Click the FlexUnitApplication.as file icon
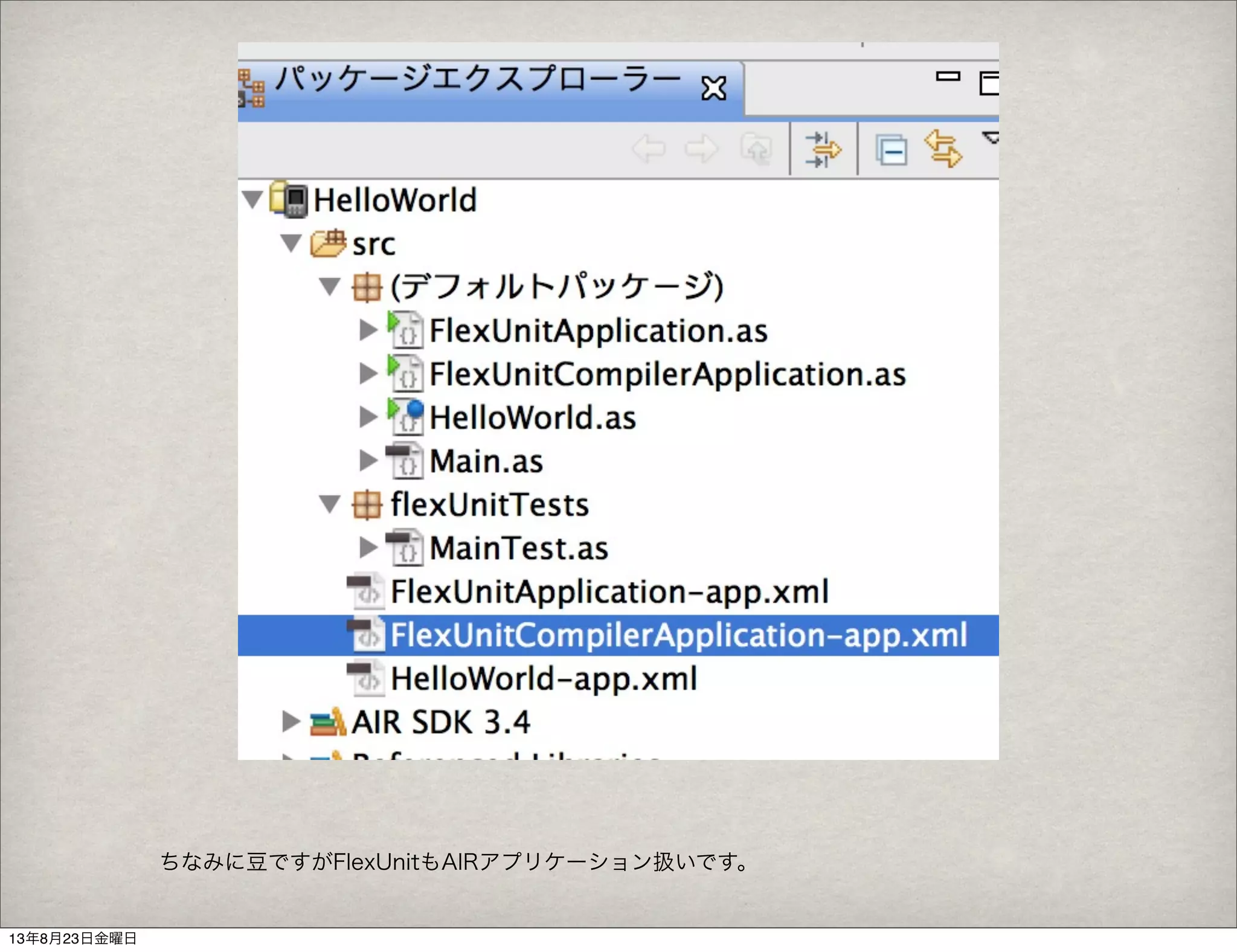This screenshot has width=1237, height=952. [x=405, y=330]
